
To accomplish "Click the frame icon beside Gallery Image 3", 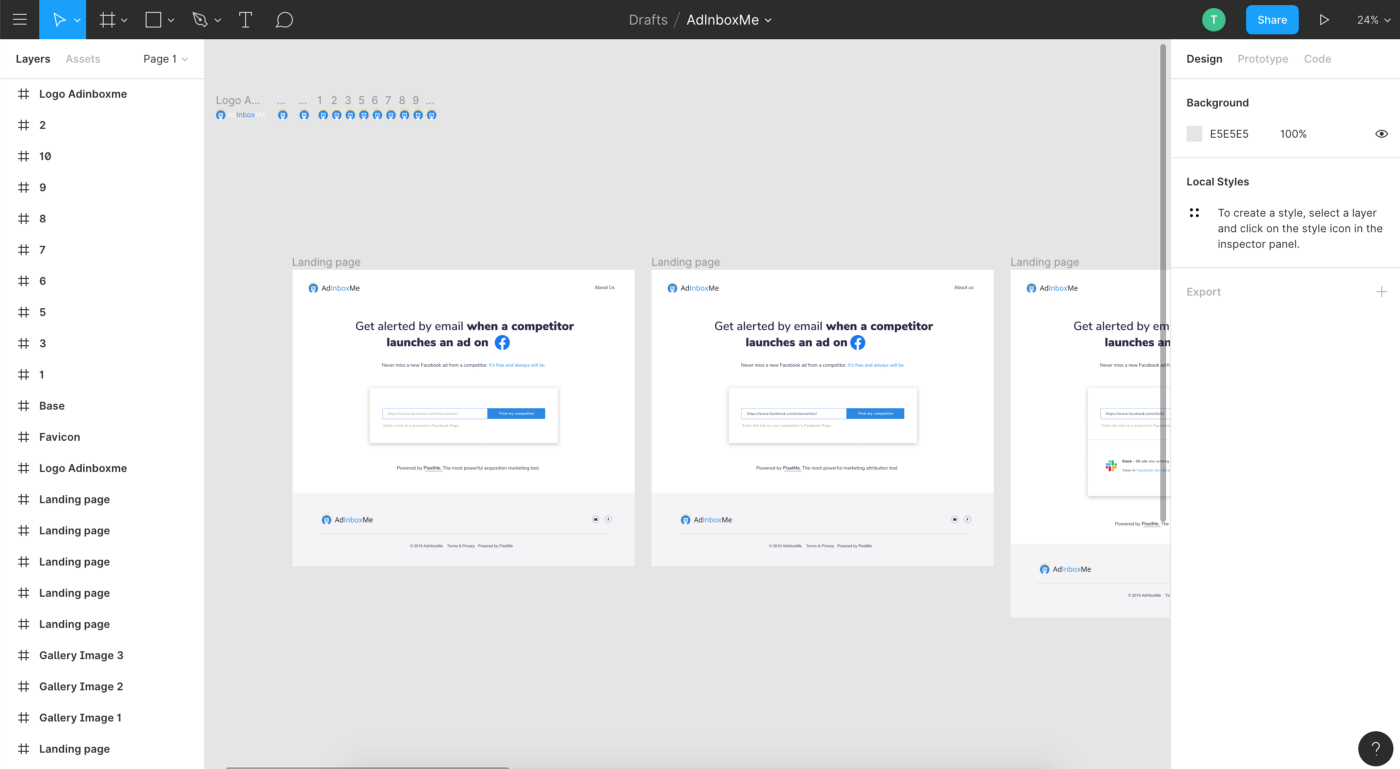I will tap(23, 655).
